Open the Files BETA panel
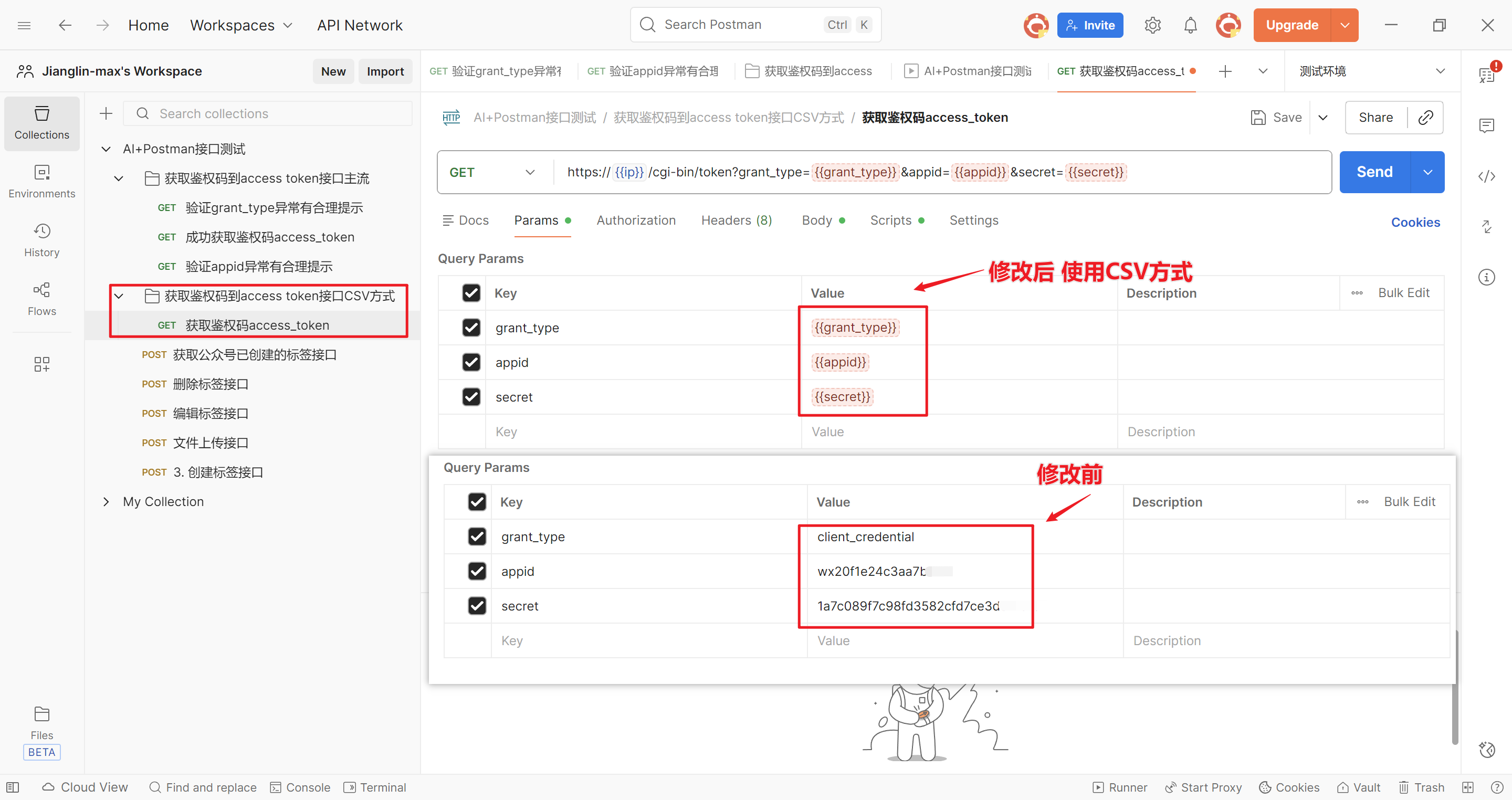The image size is (1512, 800). (x=41, y=732)
